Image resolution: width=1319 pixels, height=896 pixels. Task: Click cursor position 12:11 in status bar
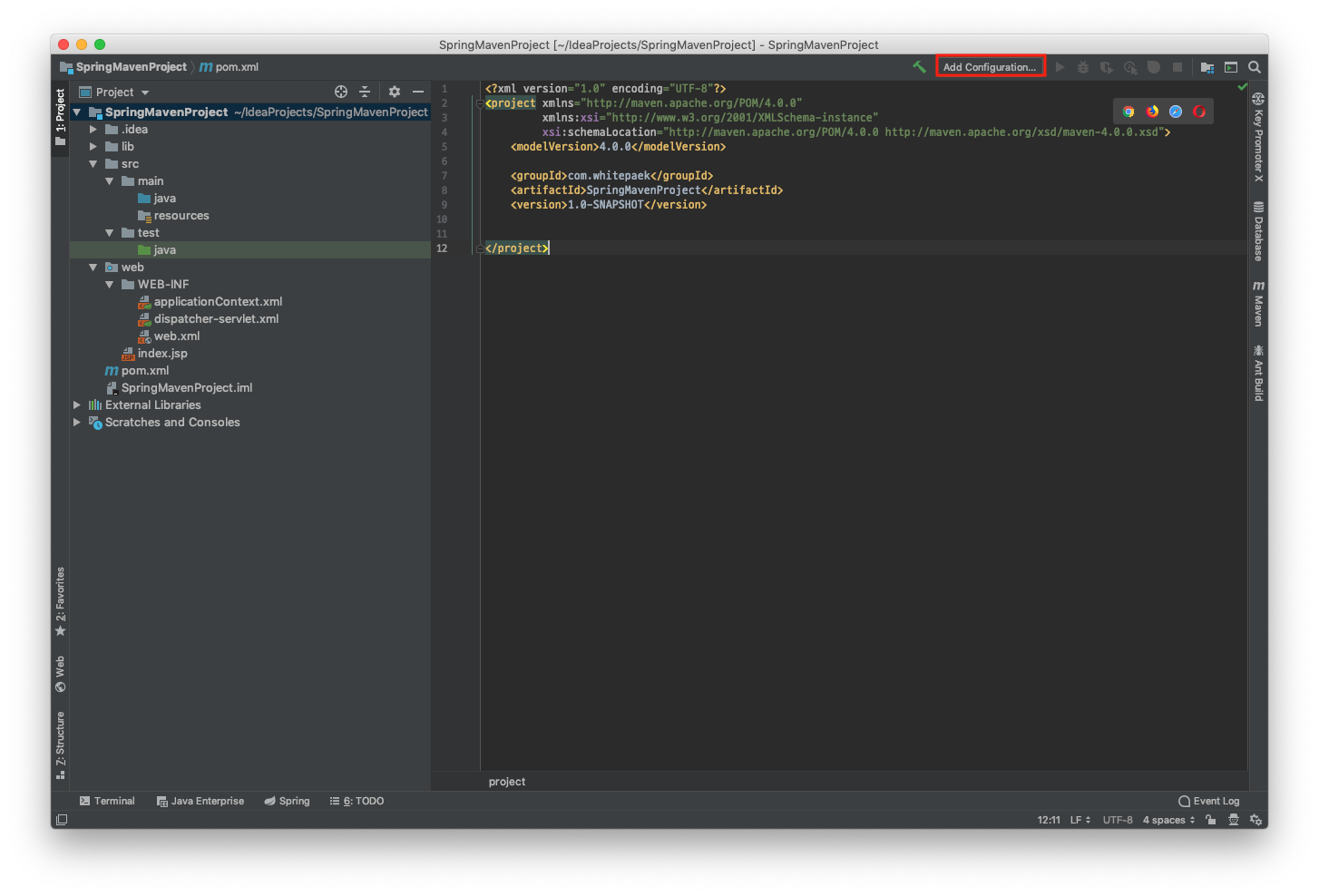pyautogui.click(x=1049, y=820)
